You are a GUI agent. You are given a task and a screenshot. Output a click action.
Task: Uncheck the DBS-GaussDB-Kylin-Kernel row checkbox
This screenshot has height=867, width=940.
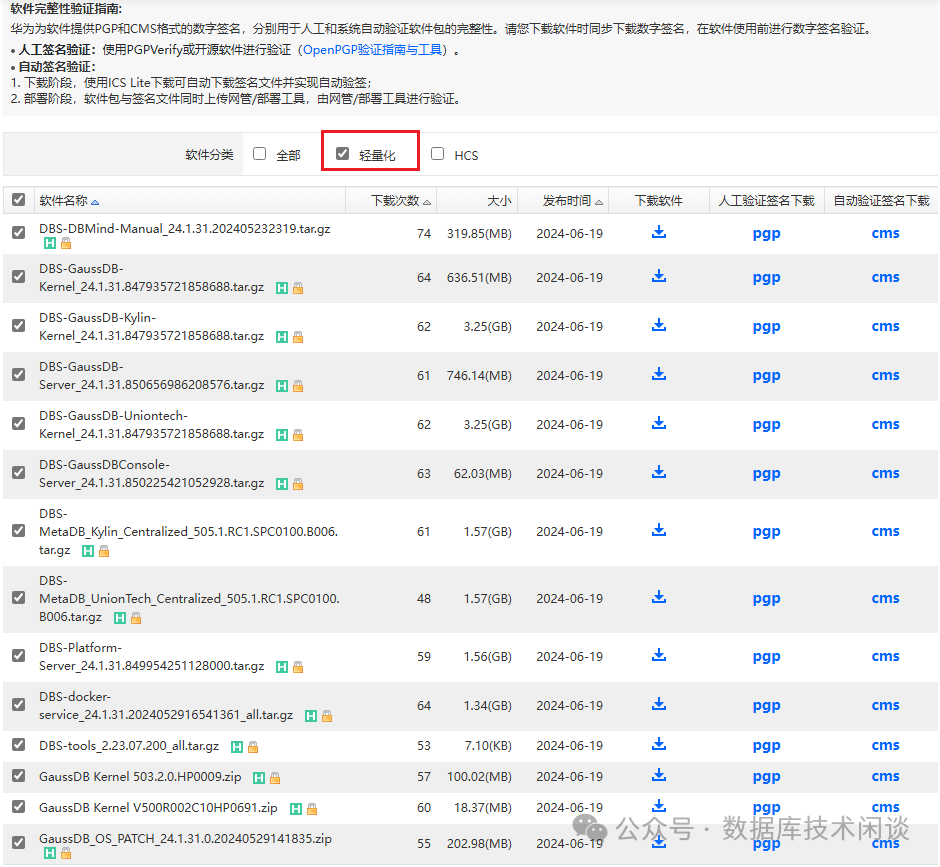(x=19, y=326)
